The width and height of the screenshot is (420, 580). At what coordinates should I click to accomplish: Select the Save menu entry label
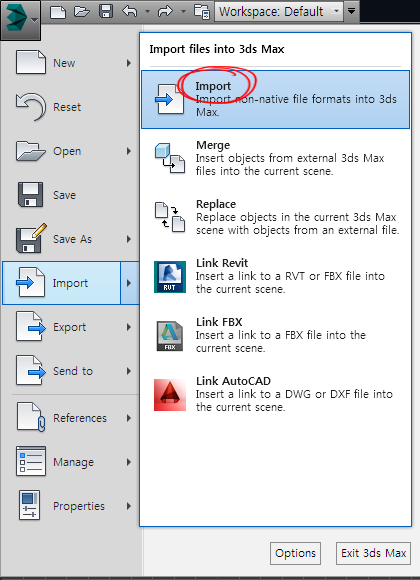point(64,195)
